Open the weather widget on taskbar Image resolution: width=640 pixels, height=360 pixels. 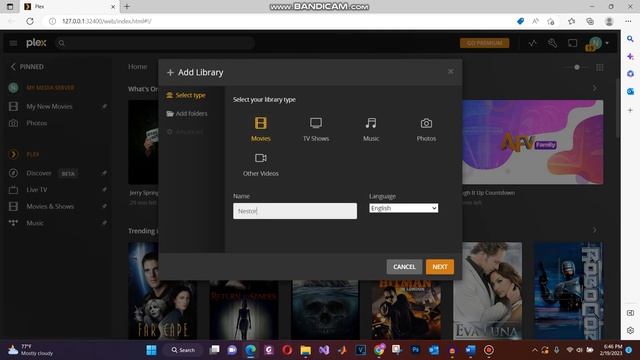click(x=31, y=350)
